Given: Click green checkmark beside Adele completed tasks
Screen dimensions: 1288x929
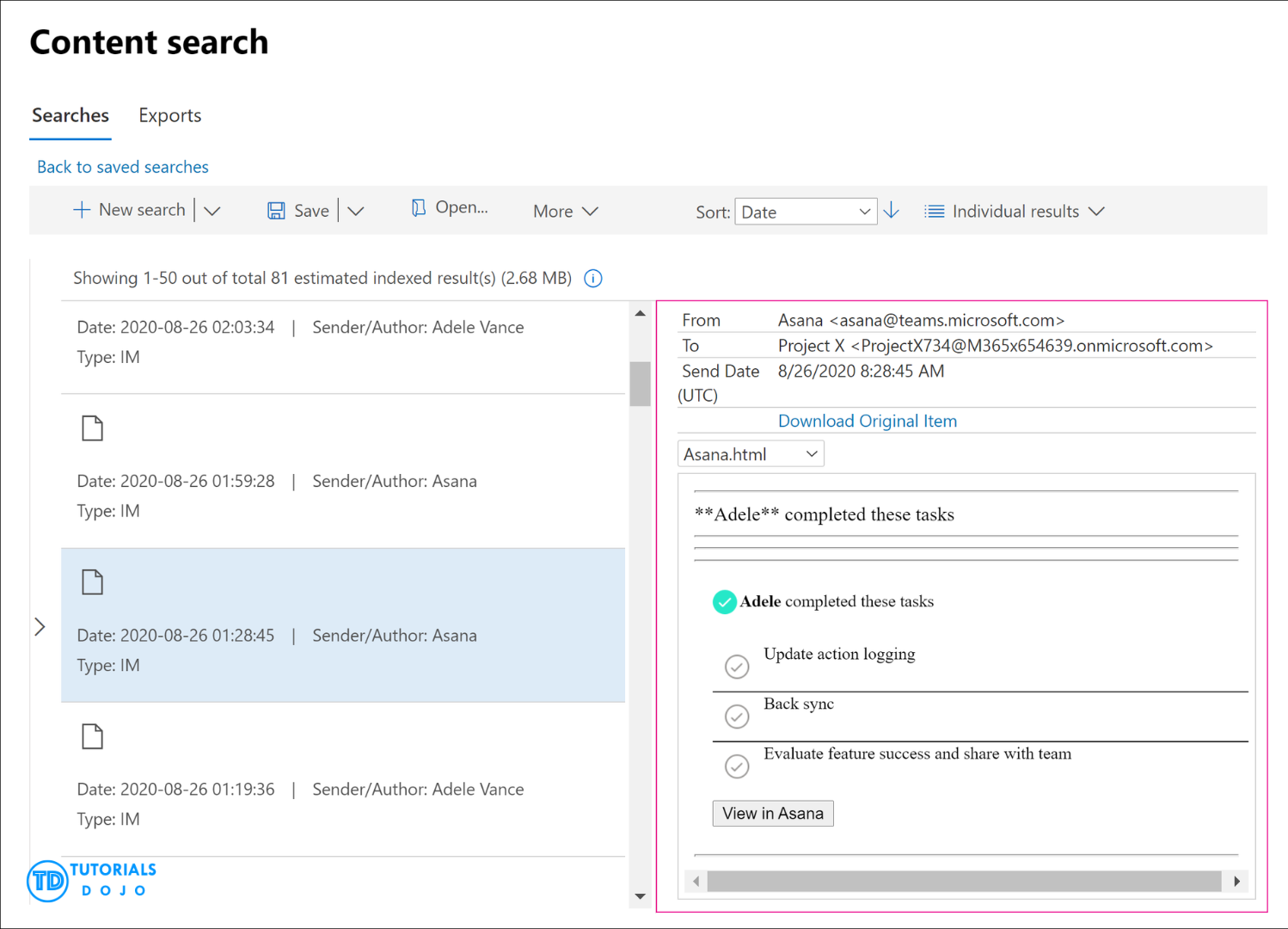Looking at the screenshot, I should tap(725, 602).
